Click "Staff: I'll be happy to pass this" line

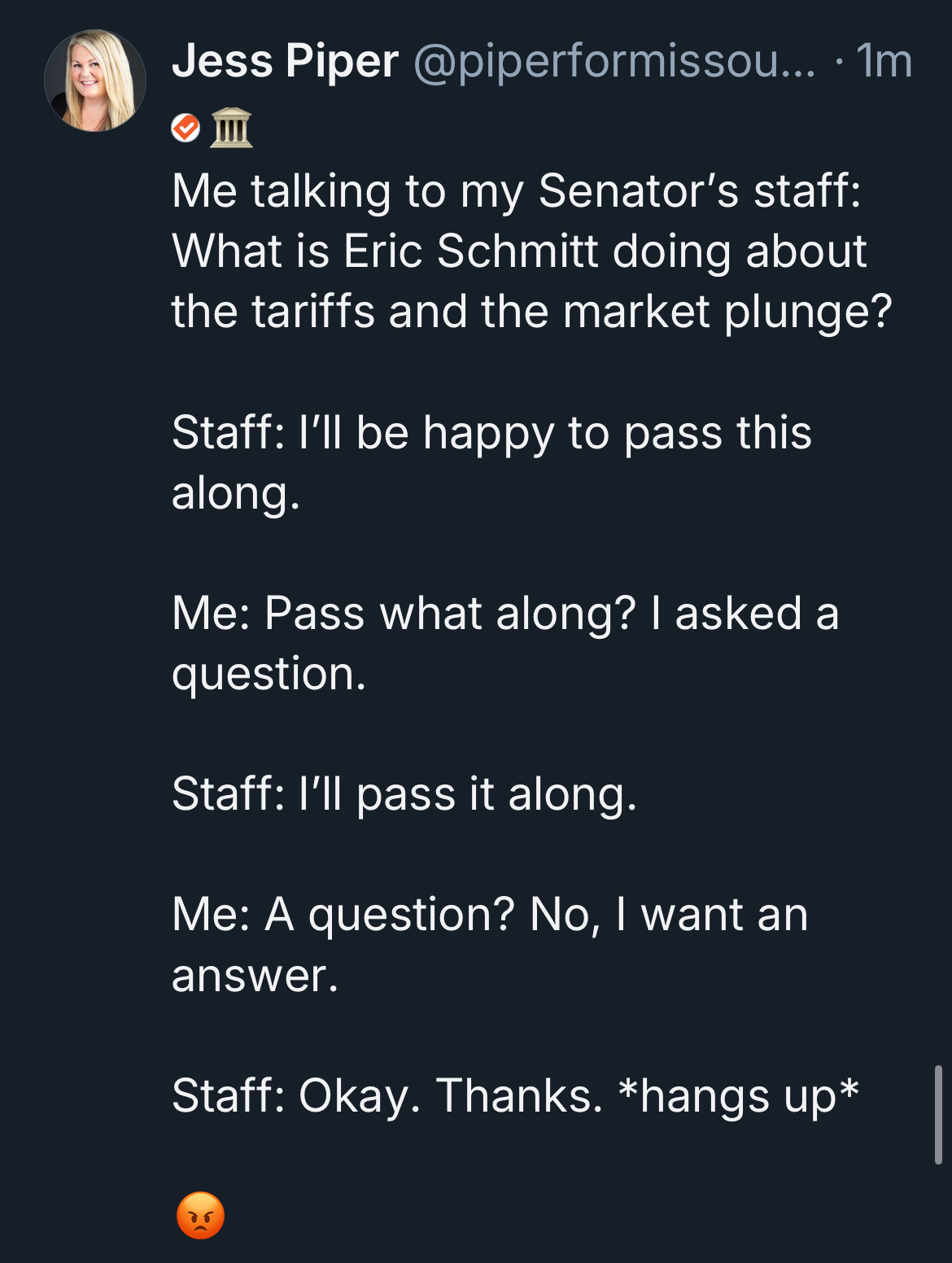(491, 432)
